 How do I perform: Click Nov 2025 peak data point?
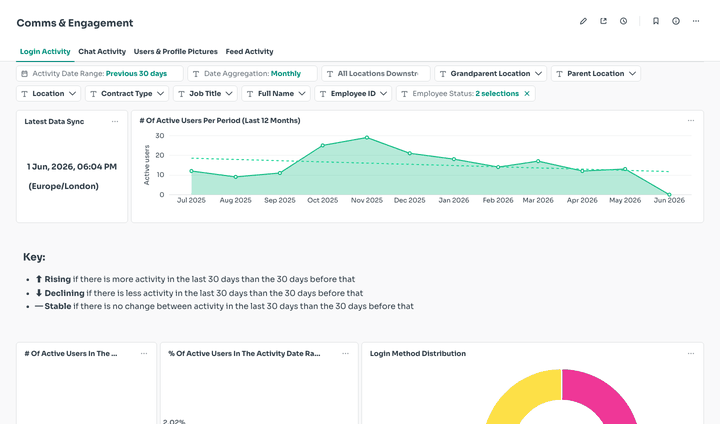point(367,138)
